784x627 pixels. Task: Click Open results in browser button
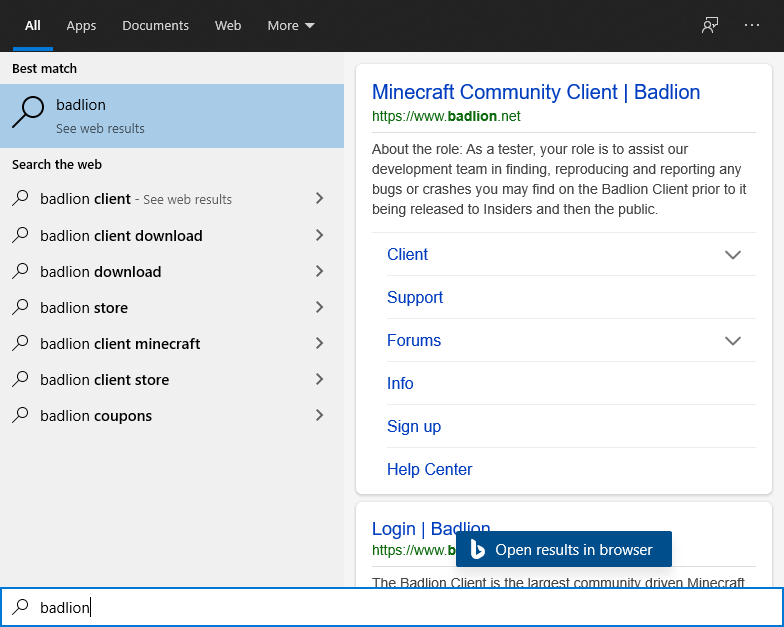pyautogui.click(x=564, y=549)
